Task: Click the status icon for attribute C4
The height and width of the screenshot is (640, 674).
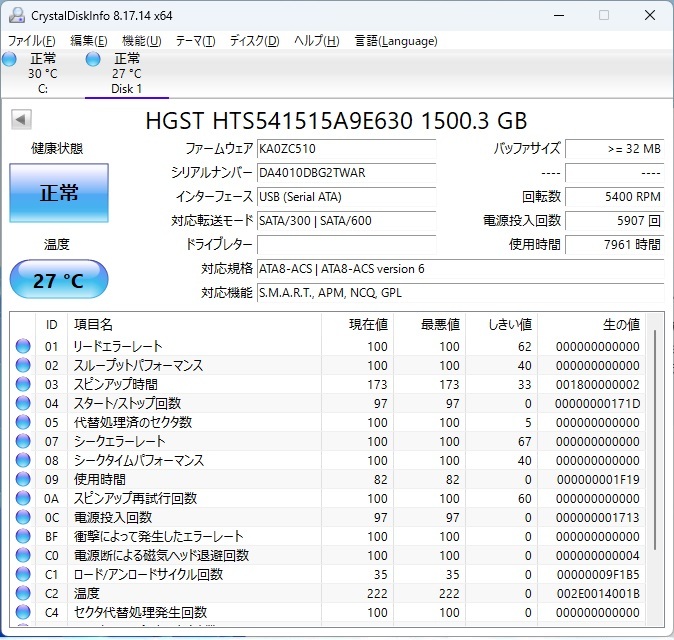Action: (x=23, y=612)
